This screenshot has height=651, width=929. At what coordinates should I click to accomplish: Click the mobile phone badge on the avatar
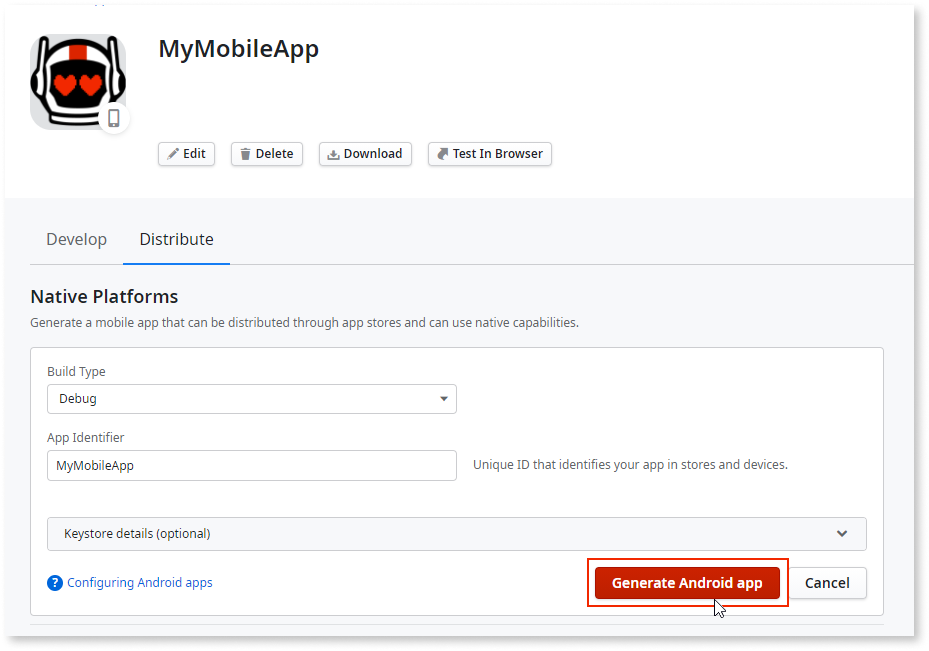coord(114,117)
